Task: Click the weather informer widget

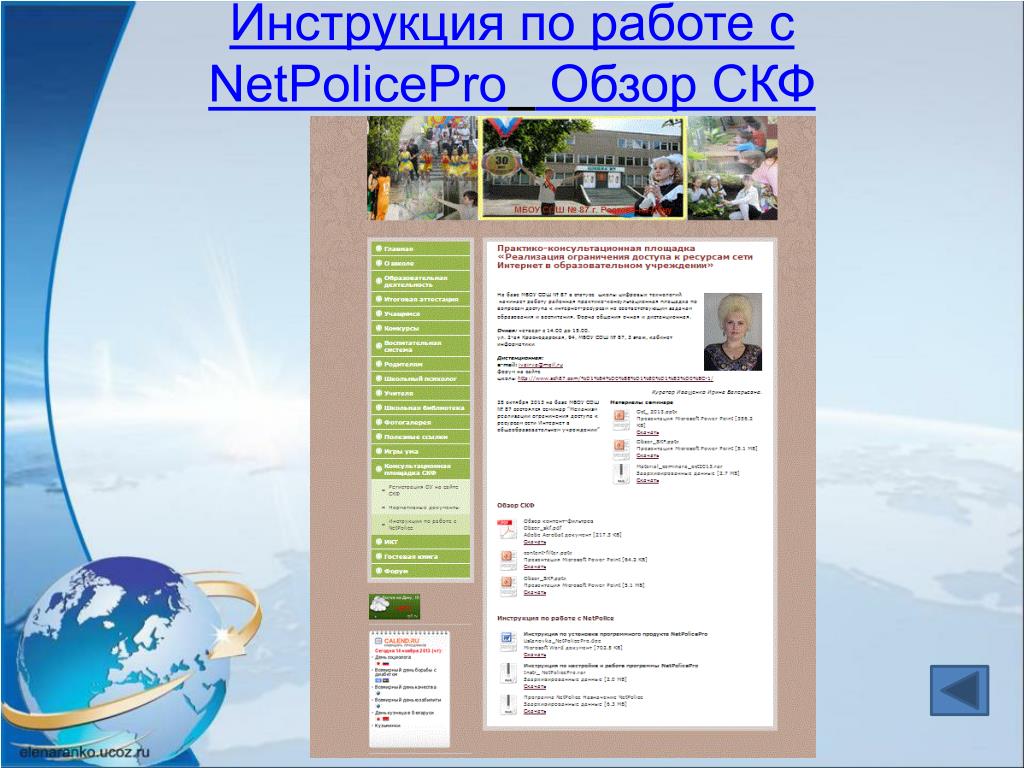Action: (x=394, y=607)
